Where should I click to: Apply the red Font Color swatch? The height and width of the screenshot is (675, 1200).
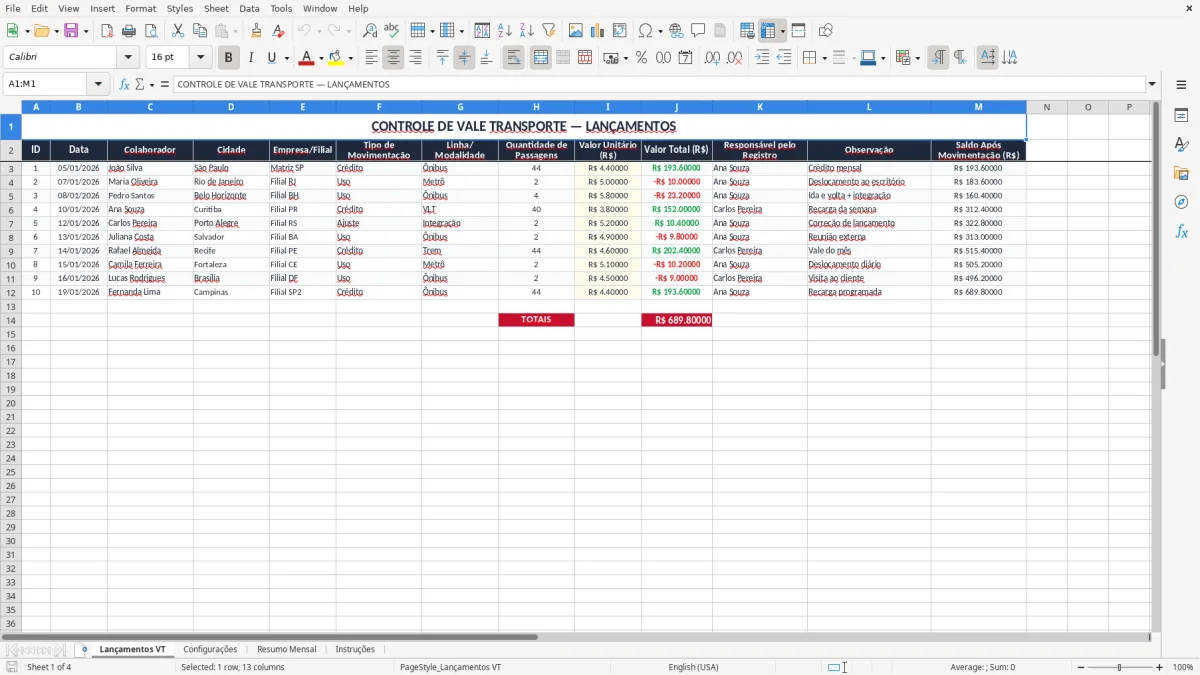coord(308,58)
